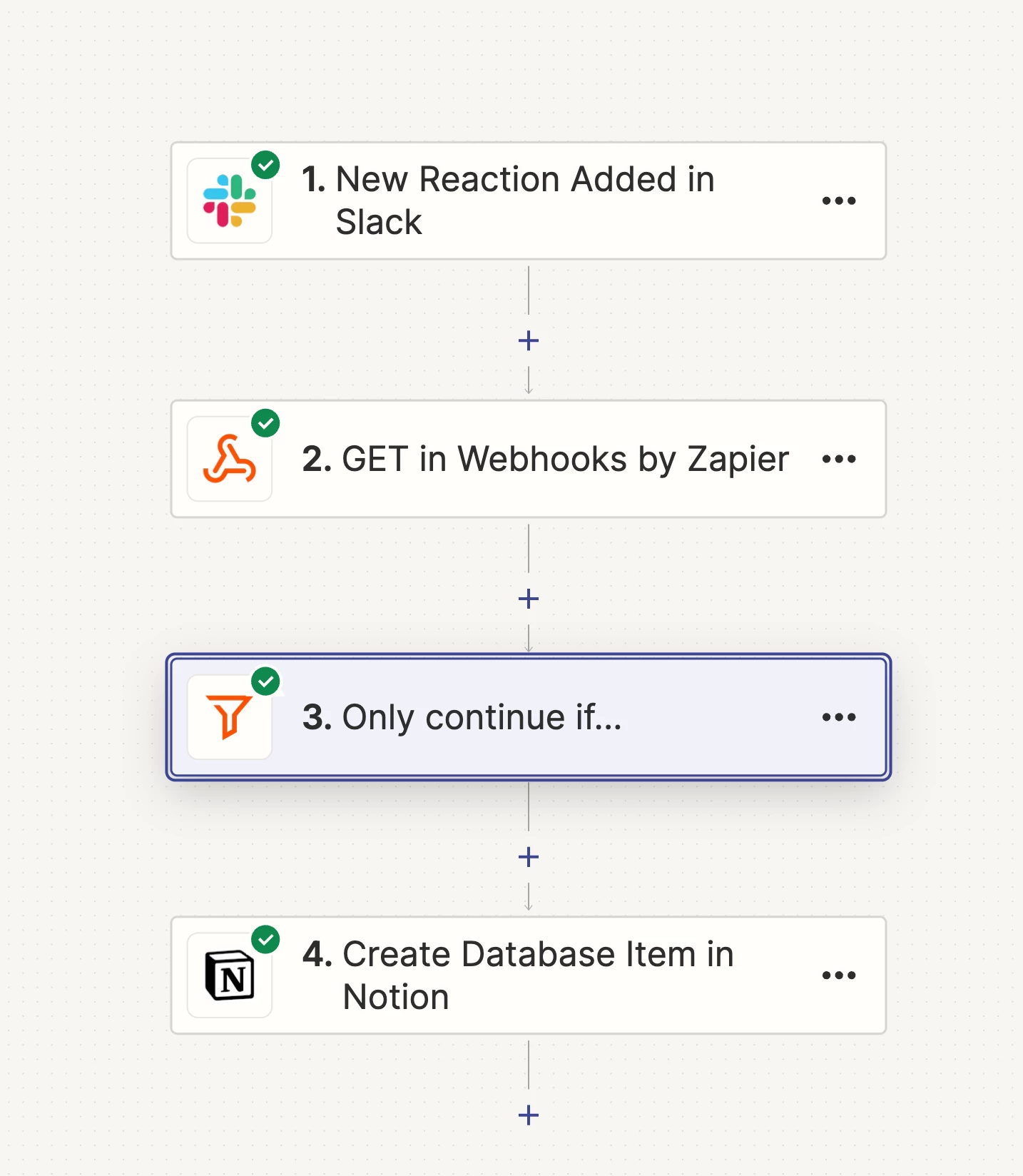Click green checkmark badge on Webhooks step

265,424
